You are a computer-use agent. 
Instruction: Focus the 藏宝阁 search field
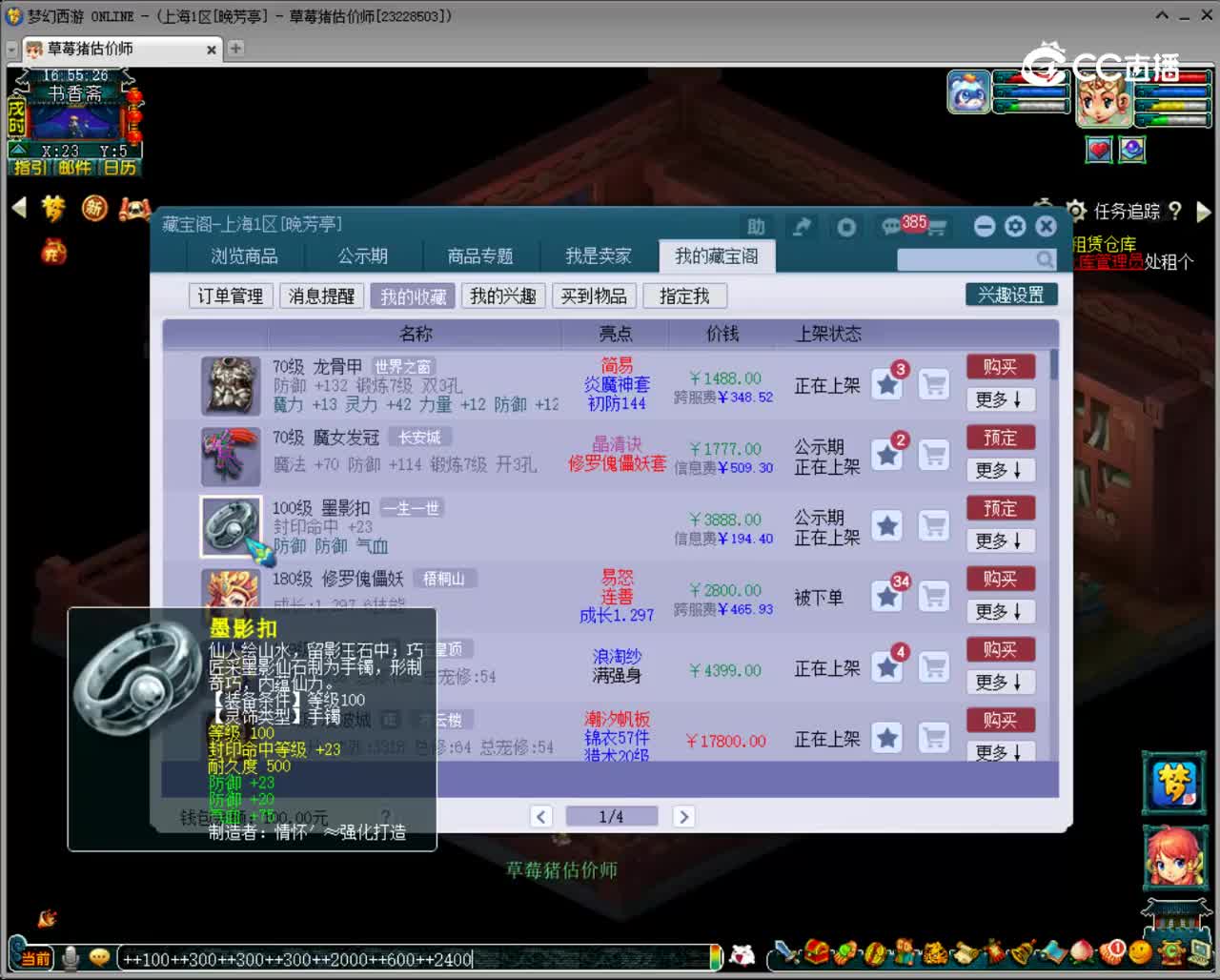[977, 258]
